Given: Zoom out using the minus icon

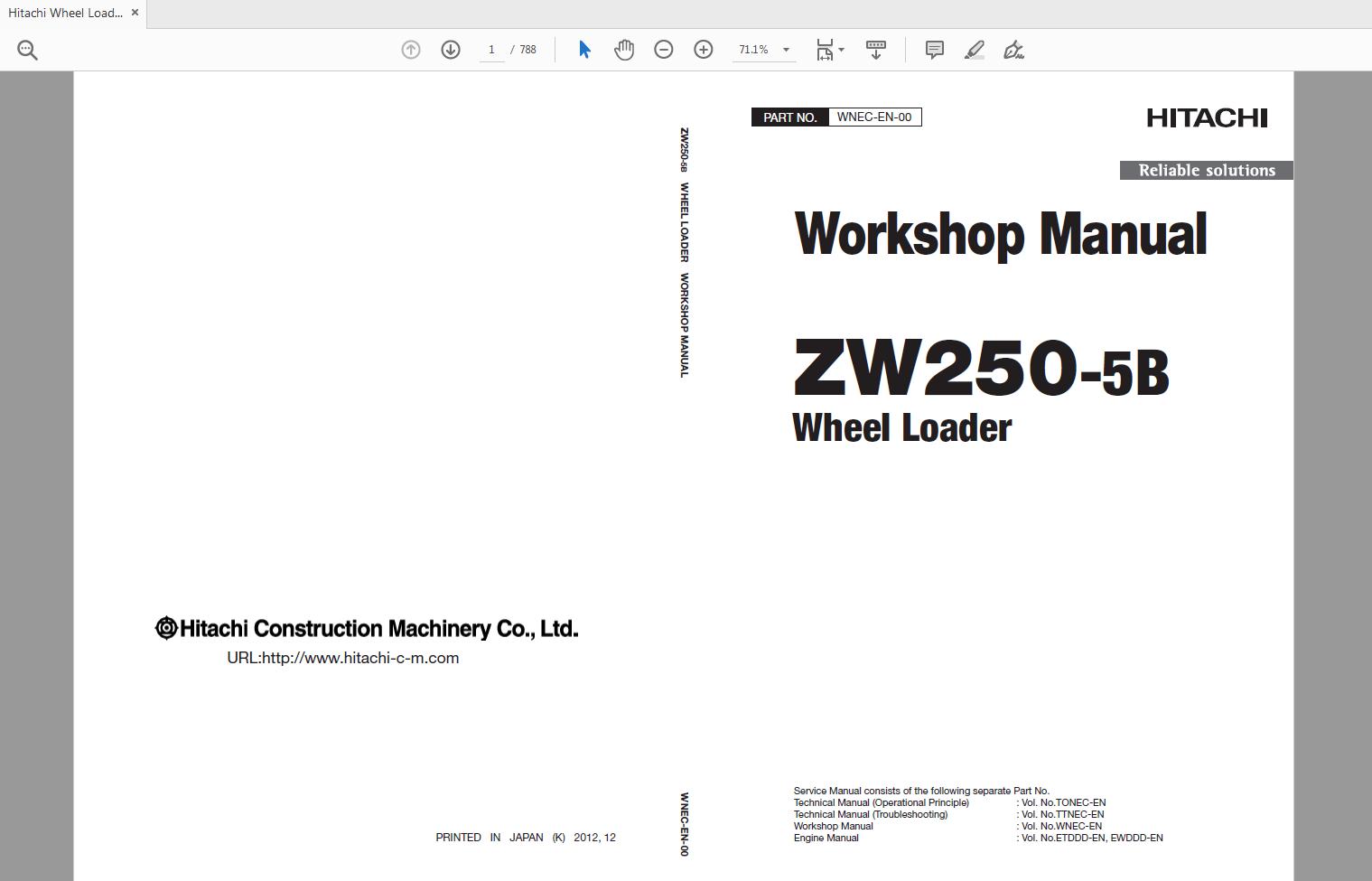Looking at the screenshot, I should tap(663, 50).
